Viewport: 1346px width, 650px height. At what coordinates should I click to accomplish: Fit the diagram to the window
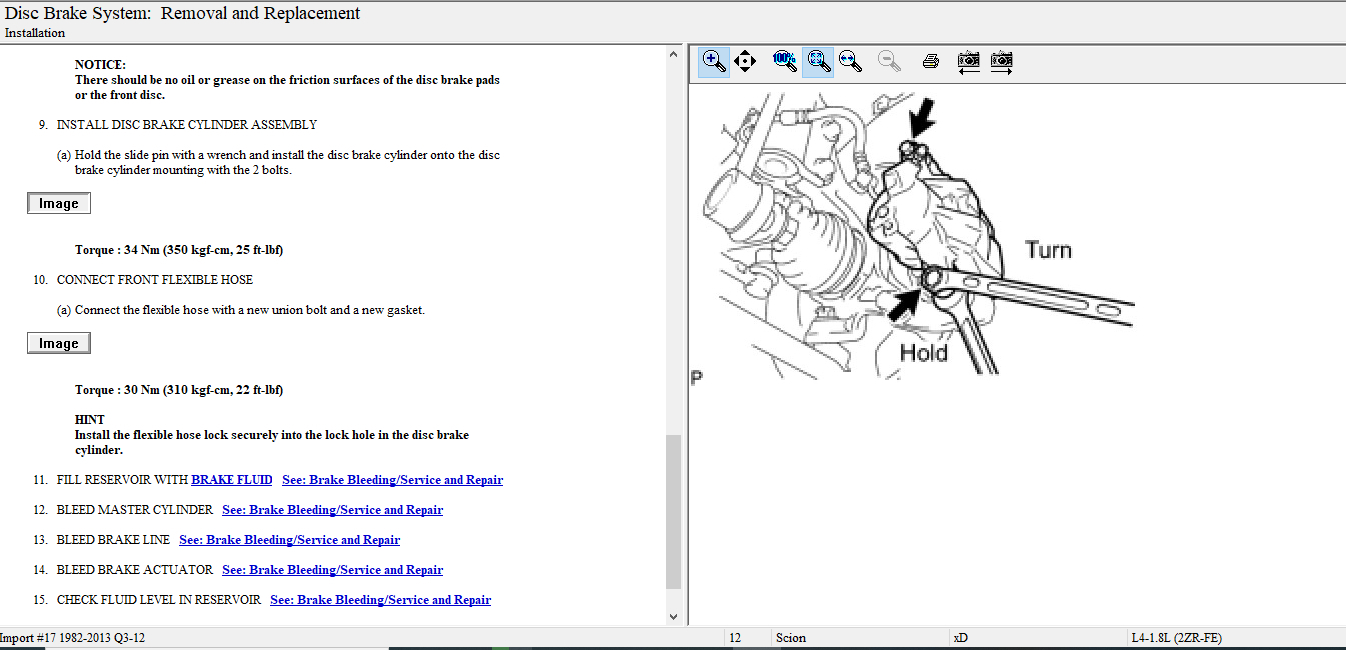click(818, 61)
